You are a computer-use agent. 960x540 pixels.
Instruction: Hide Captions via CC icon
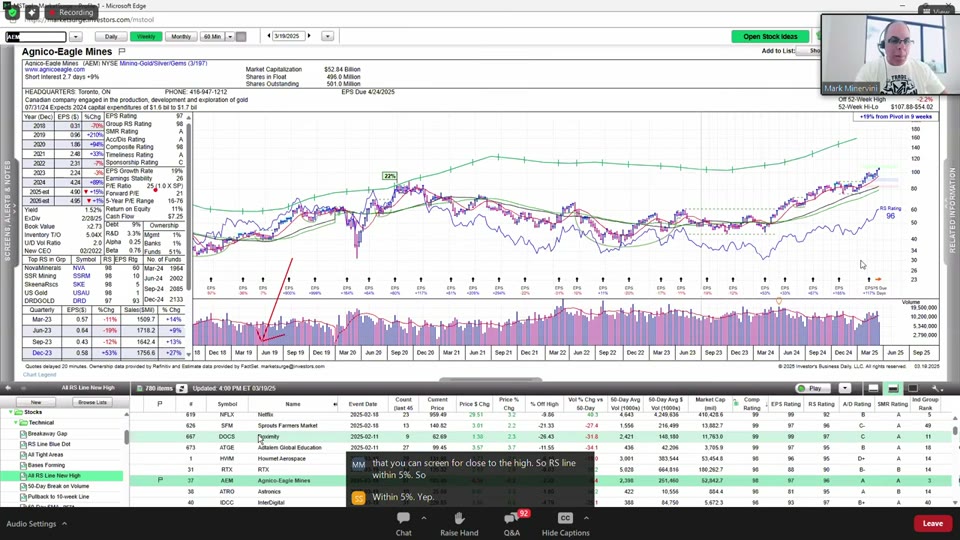coord(565,524)
